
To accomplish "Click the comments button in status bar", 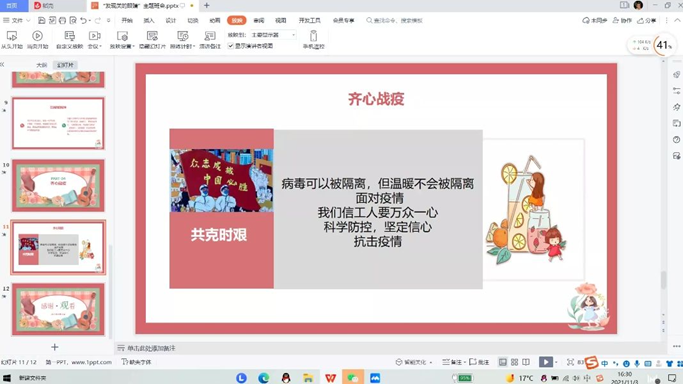I will [479, 362].
